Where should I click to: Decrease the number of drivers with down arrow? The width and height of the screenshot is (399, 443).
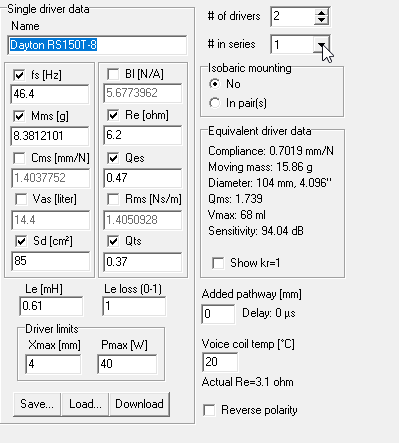pos(321,20)
